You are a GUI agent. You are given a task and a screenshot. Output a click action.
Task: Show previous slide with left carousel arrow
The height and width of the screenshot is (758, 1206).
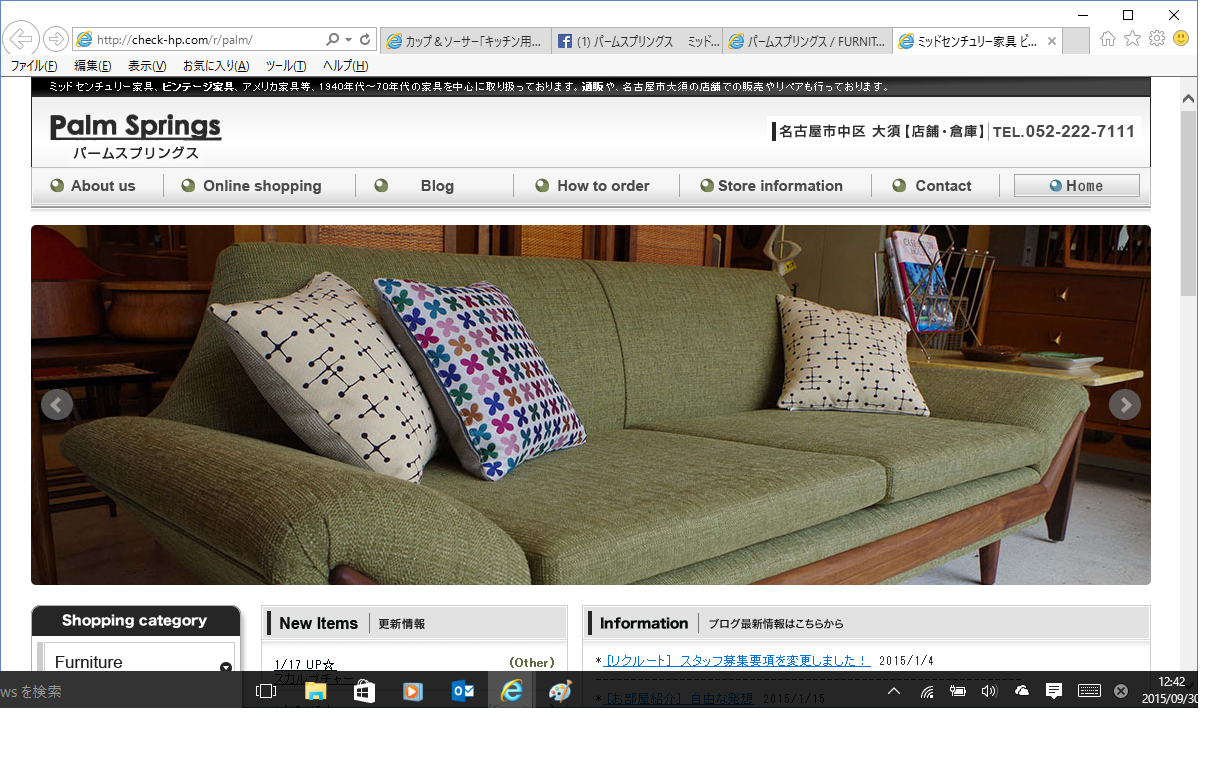coord(57,405)
